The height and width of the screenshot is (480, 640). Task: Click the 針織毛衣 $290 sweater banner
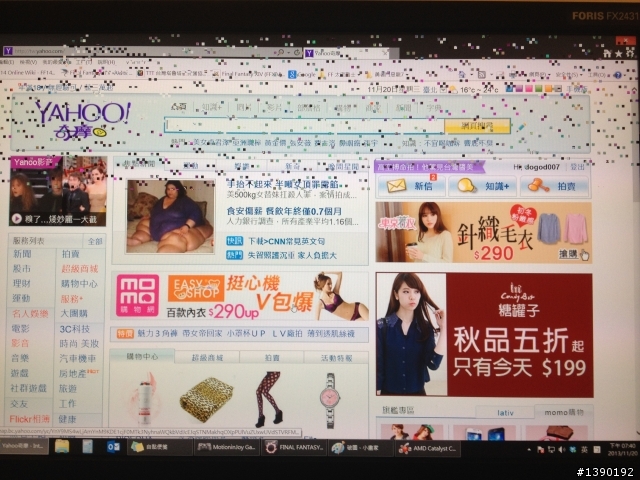tap(483, 232)
